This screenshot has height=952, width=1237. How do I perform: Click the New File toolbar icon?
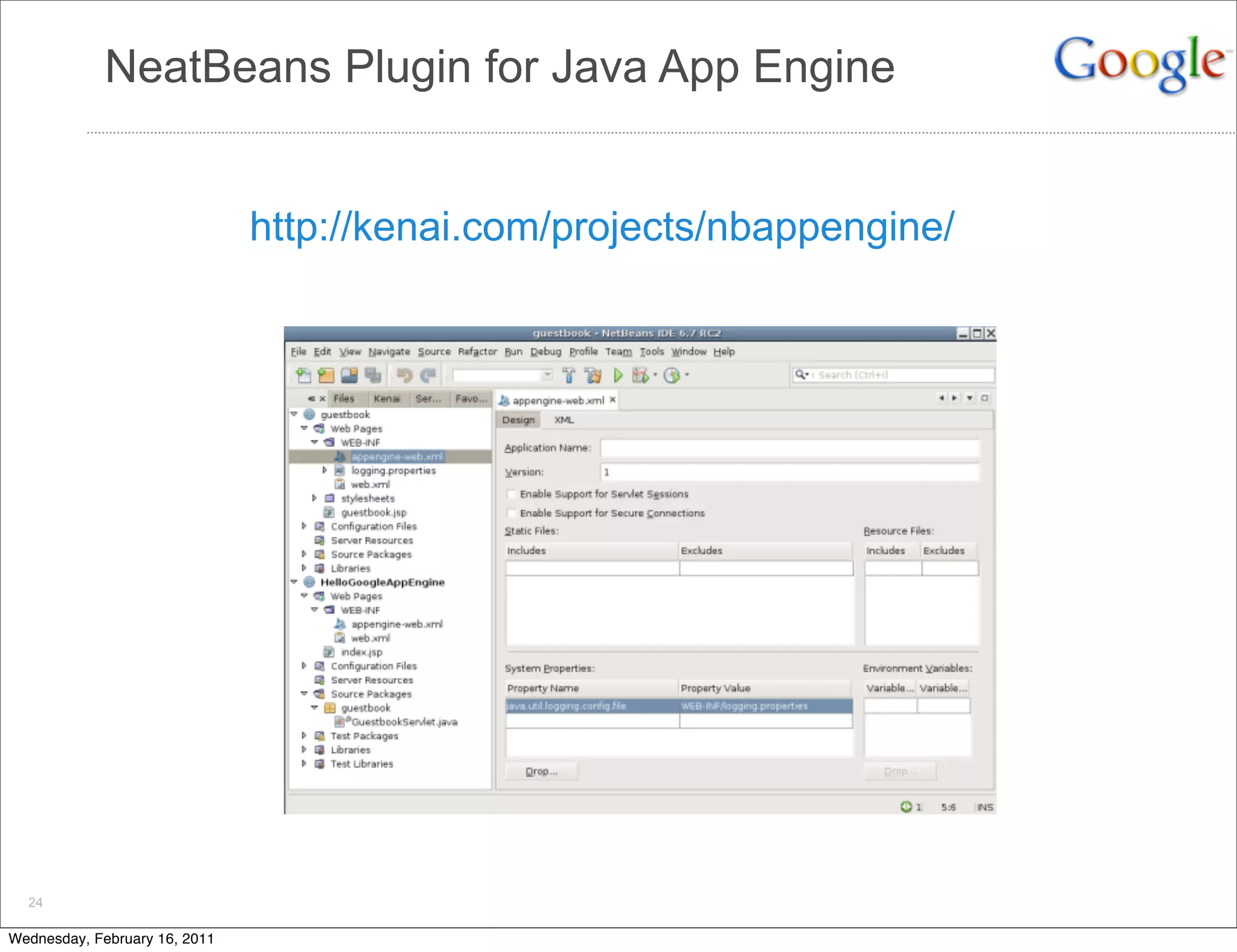pyautogui.click(x=304, y=376)
